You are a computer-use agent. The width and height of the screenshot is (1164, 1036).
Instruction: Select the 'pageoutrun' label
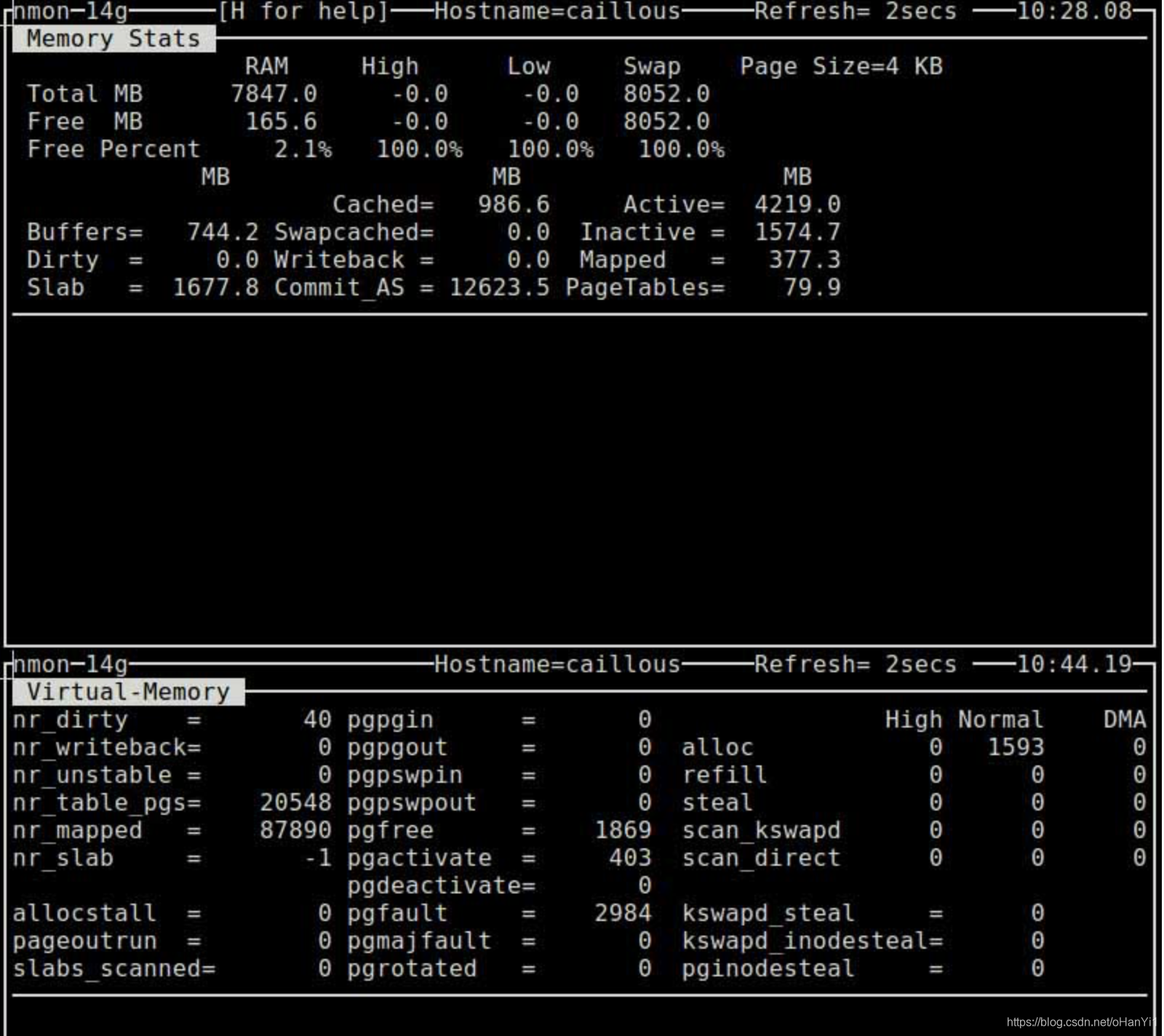point(84,941)
